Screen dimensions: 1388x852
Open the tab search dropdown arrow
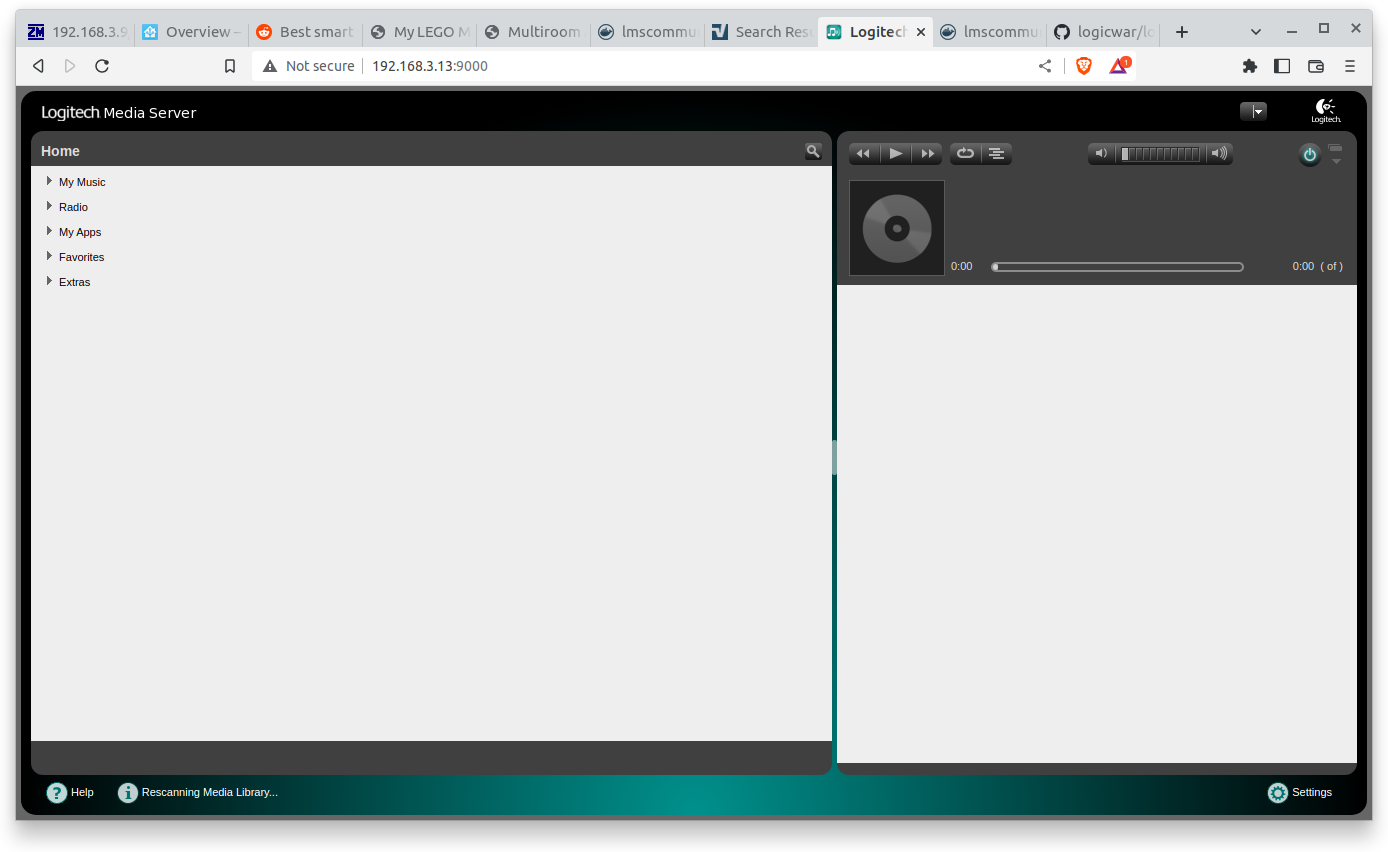[x=1256, y=31]
